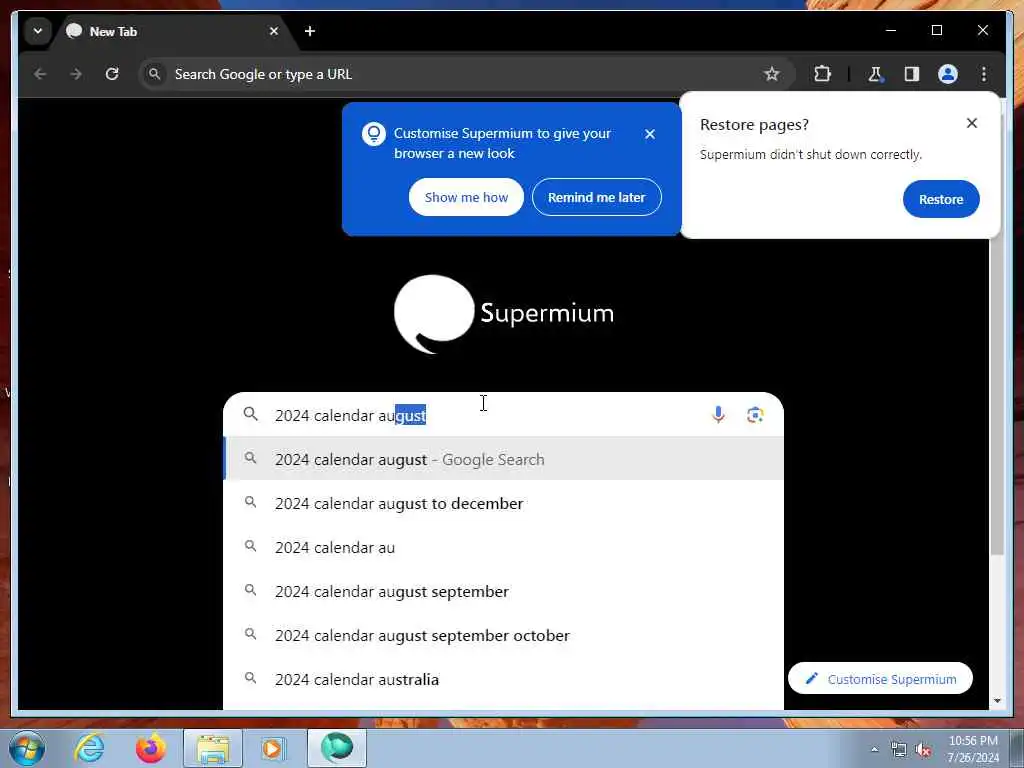
Task: Click the Show me how button
Action: pos(466,197)
